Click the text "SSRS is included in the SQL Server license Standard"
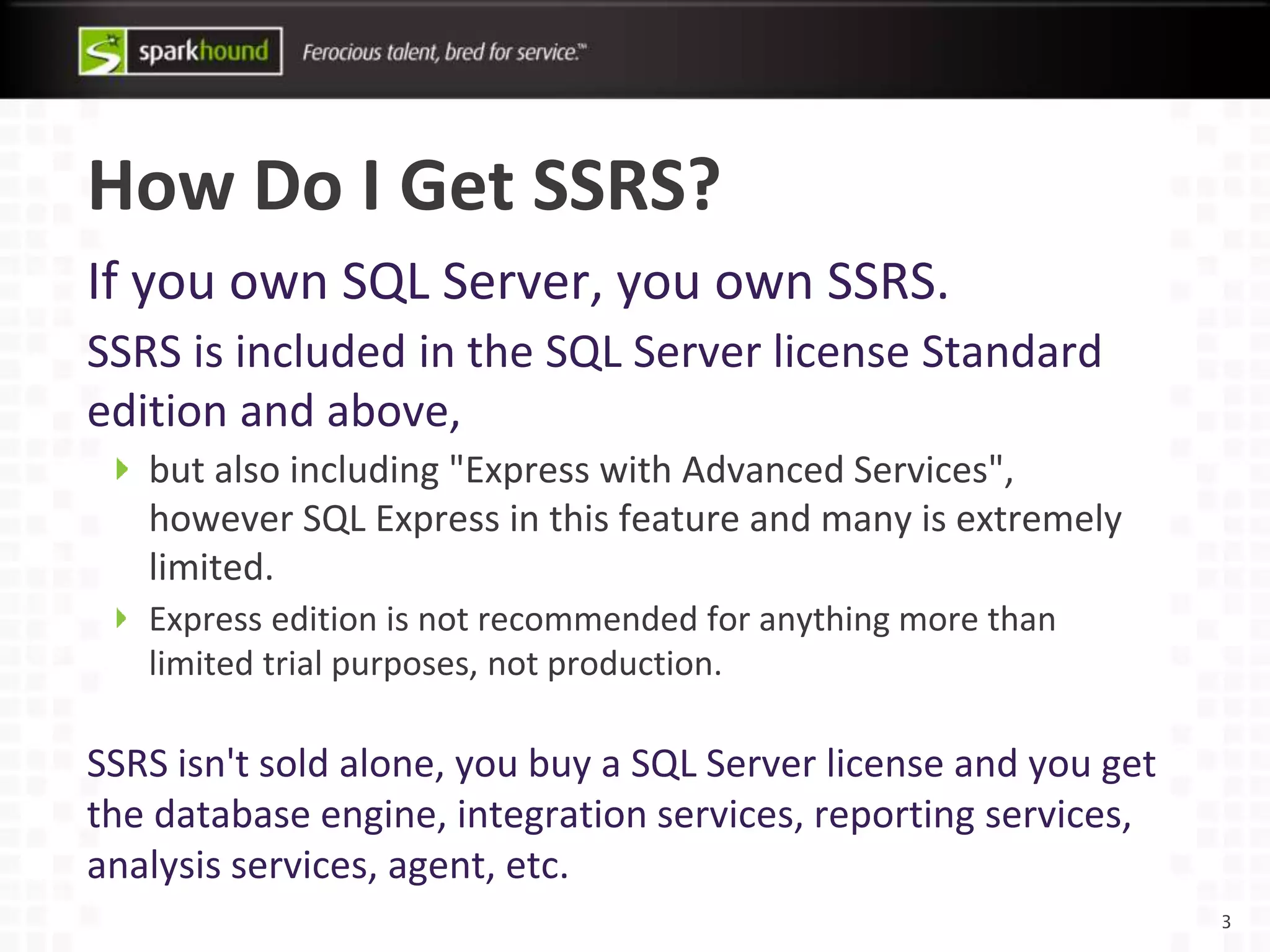The height and width of the screenshot is (952, 1270). 595,351
